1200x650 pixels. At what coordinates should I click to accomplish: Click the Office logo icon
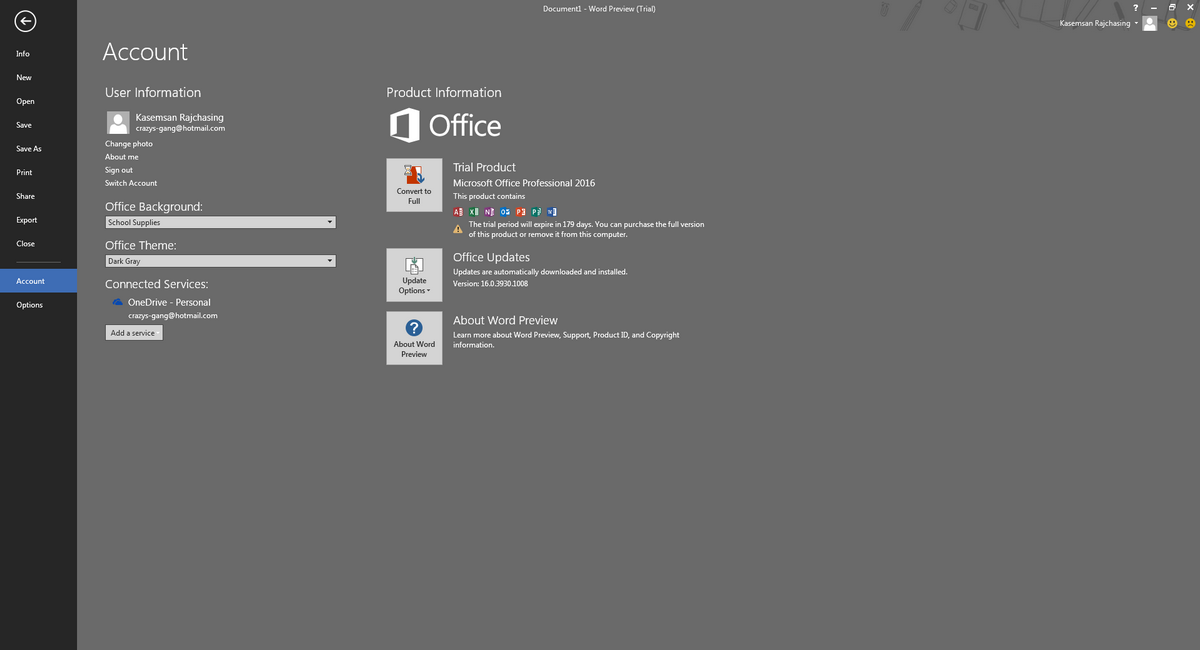click(404, 125)
